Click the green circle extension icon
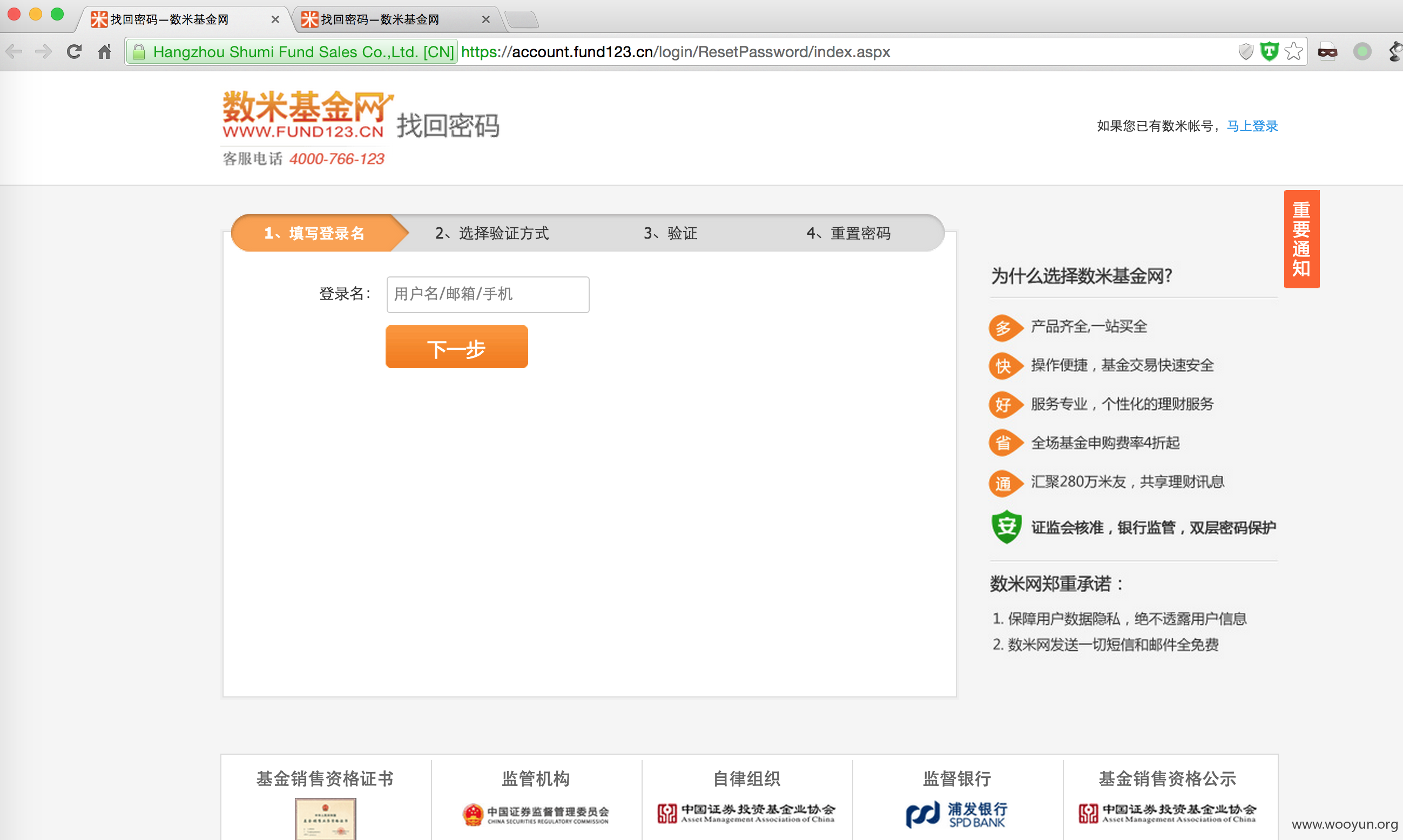 point(1362,52)
